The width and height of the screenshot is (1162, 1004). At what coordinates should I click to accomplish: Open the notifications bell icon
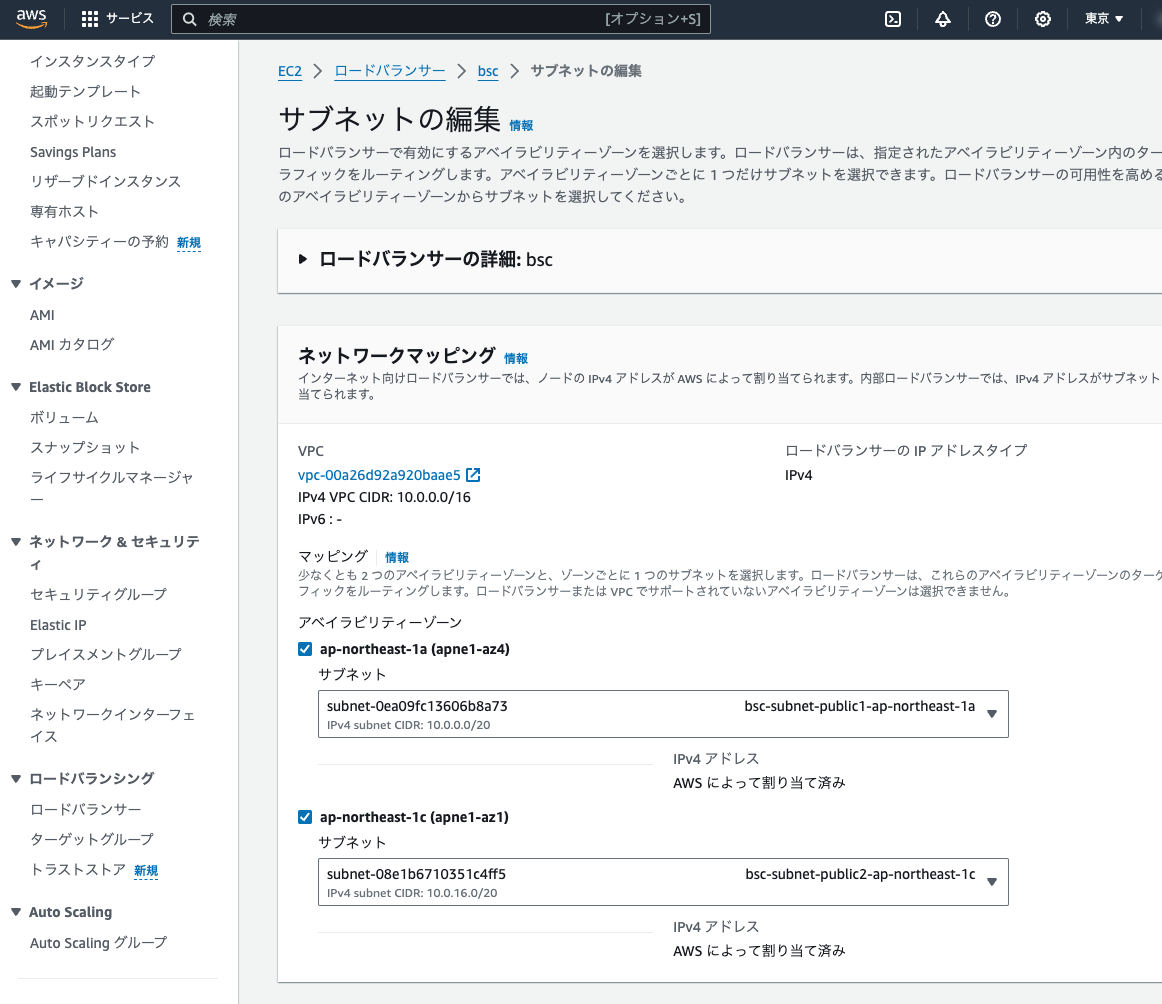point(943,19)
